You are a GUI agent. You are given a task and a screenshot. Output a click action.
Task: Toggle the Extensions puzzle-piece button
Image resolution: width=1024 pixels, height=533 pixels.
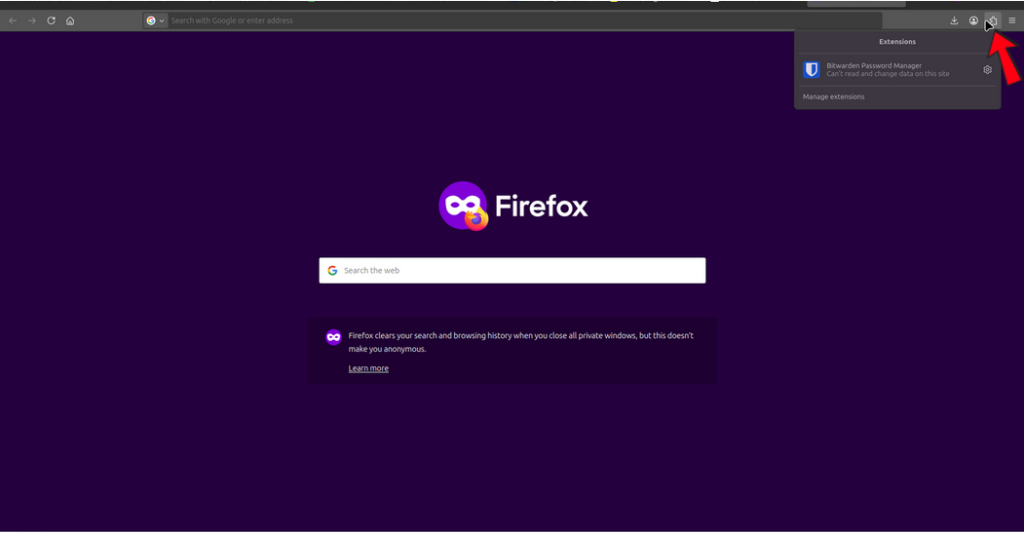[992, 20]
